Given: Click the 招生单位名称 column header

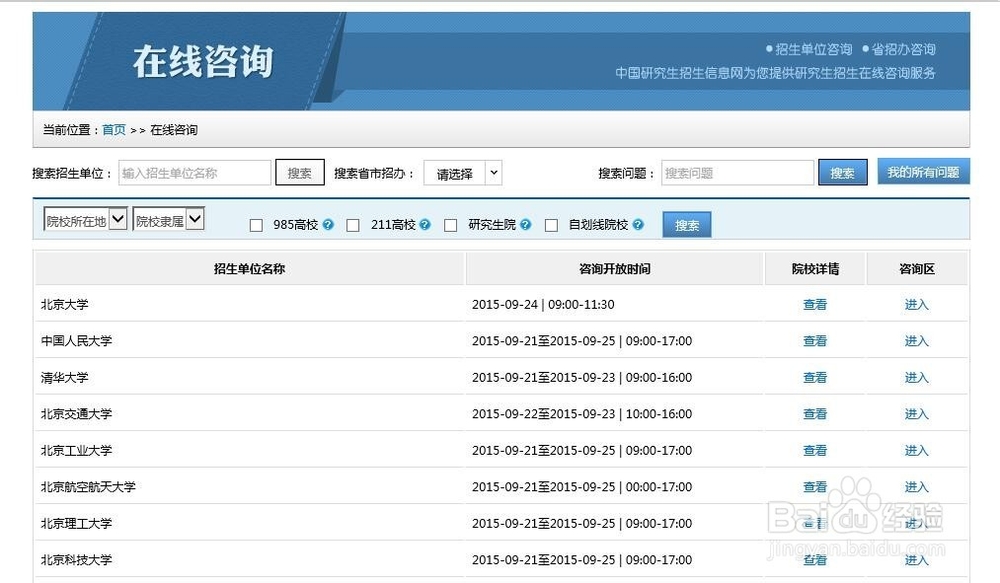Looking at the screenshot, I should (x=249, y=269).
